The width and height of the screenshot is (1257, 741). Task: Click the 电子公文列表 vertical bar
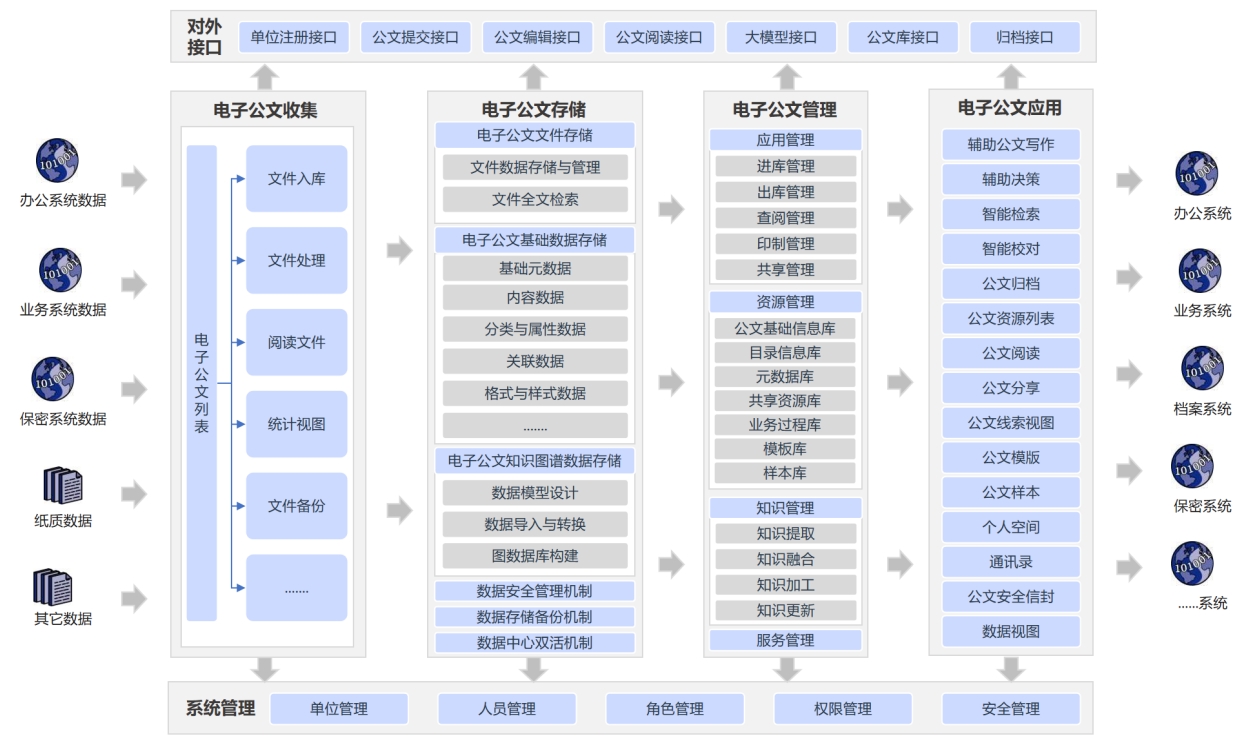coord(202,383)
